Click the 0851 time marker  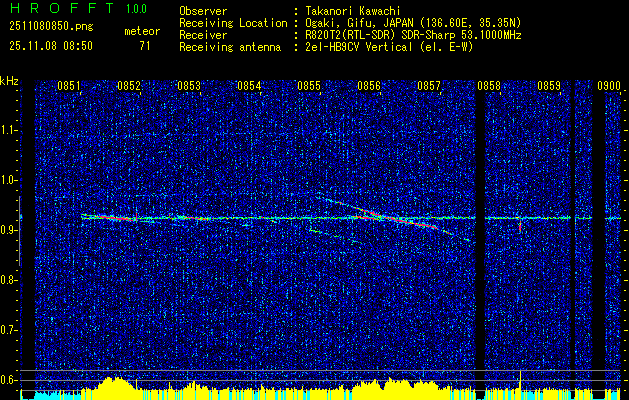pos(69,86)
